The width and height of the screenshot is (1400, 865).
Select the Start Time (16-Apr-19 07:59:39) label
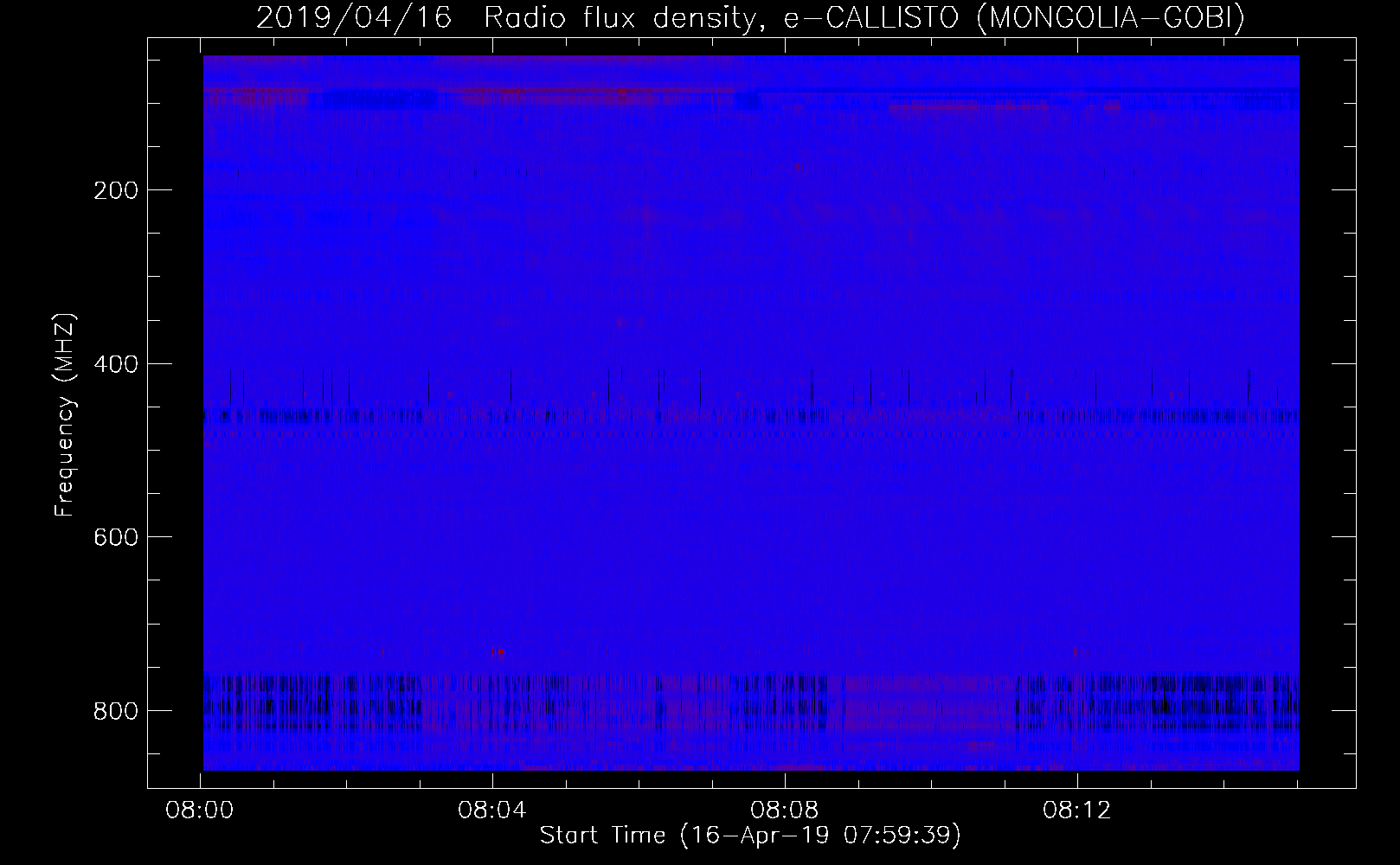click(750, 836)
